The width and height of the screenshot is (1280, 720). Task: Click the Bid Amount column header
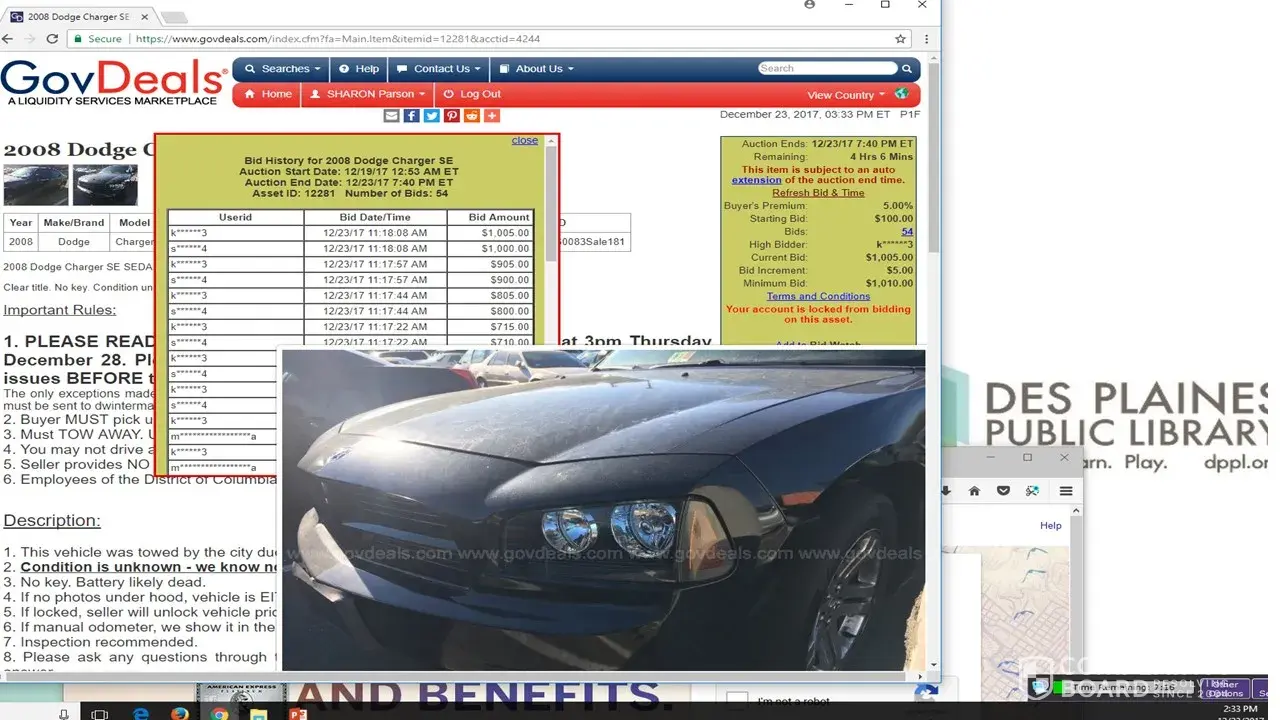coord(489,217)
